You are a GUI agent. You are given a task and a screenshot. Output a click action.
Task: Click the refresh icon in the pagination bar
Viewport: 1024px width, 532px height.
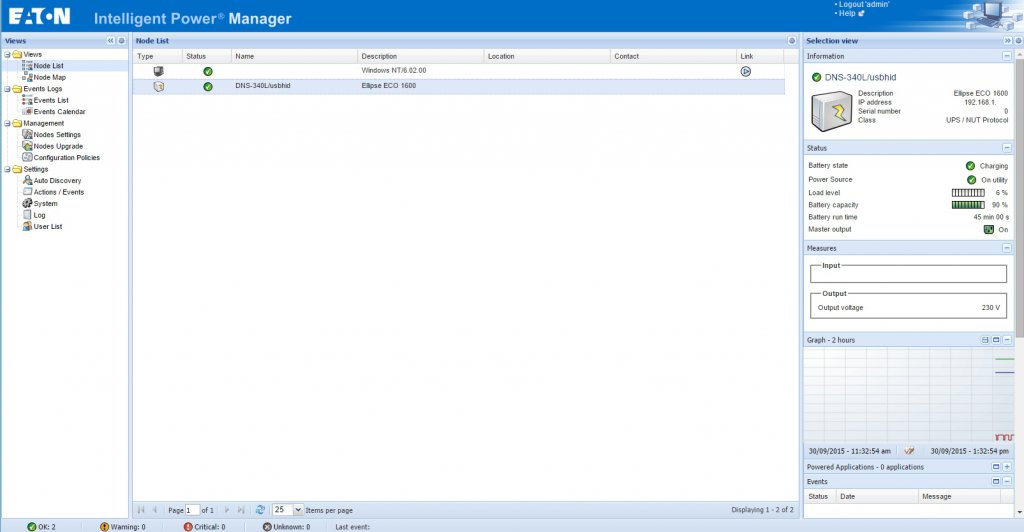(x=260, y=510)
